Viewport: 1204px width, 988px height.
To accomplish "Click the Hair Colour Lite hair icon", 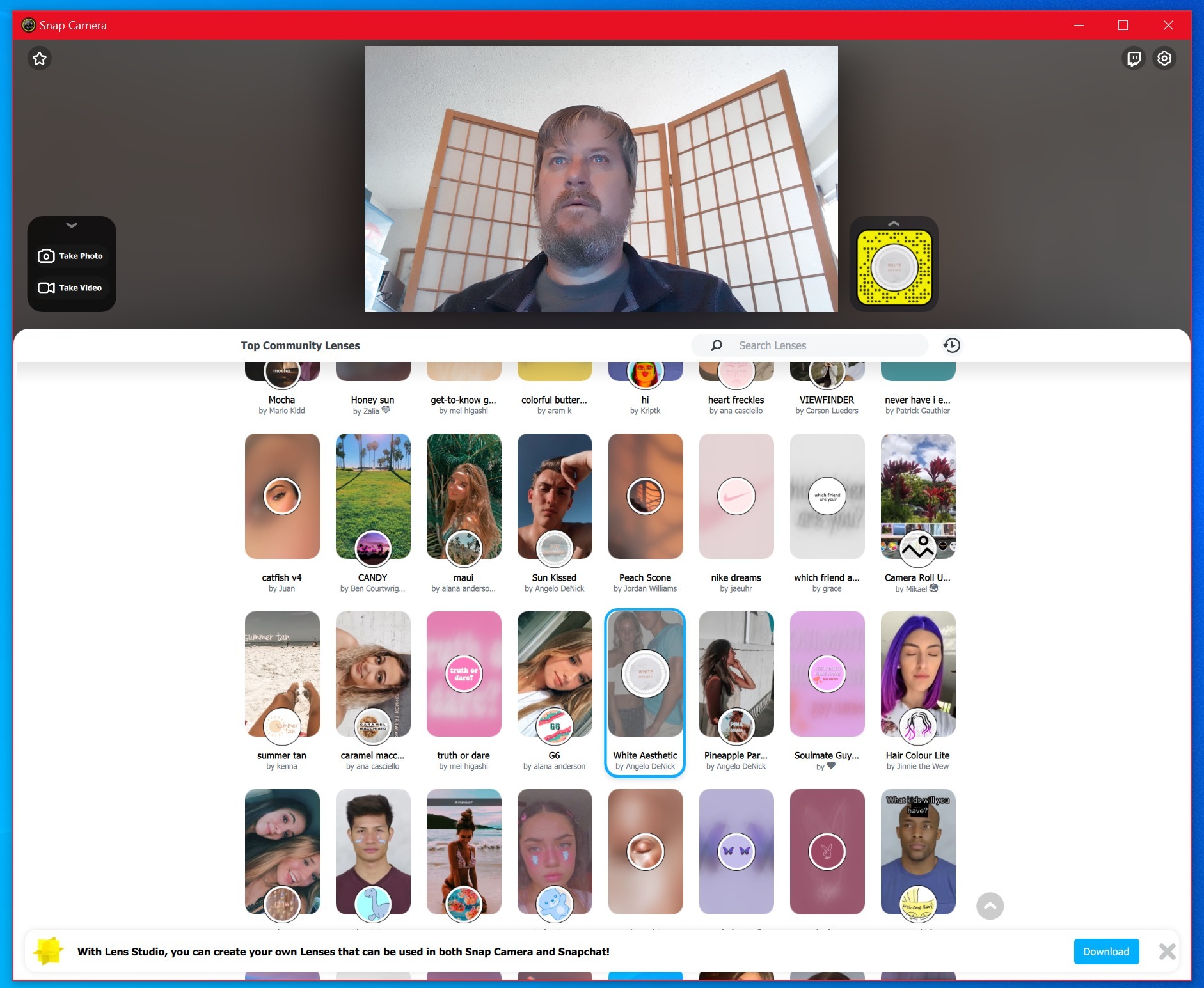I will pos(918,726).
